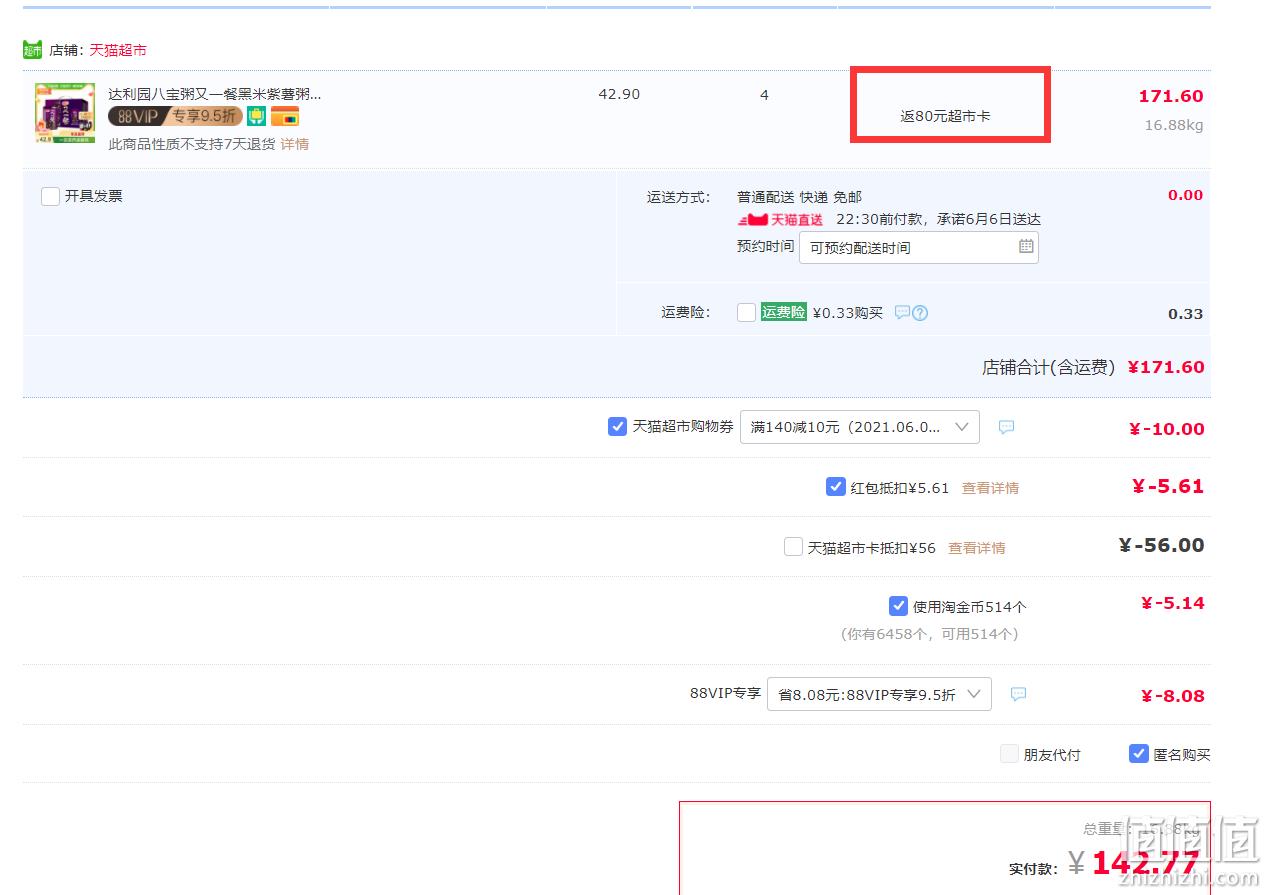This screenshot has width=1268, height=895.
Task: Click the 22:30前付款 delivery promise text
Action: point(938,219)
